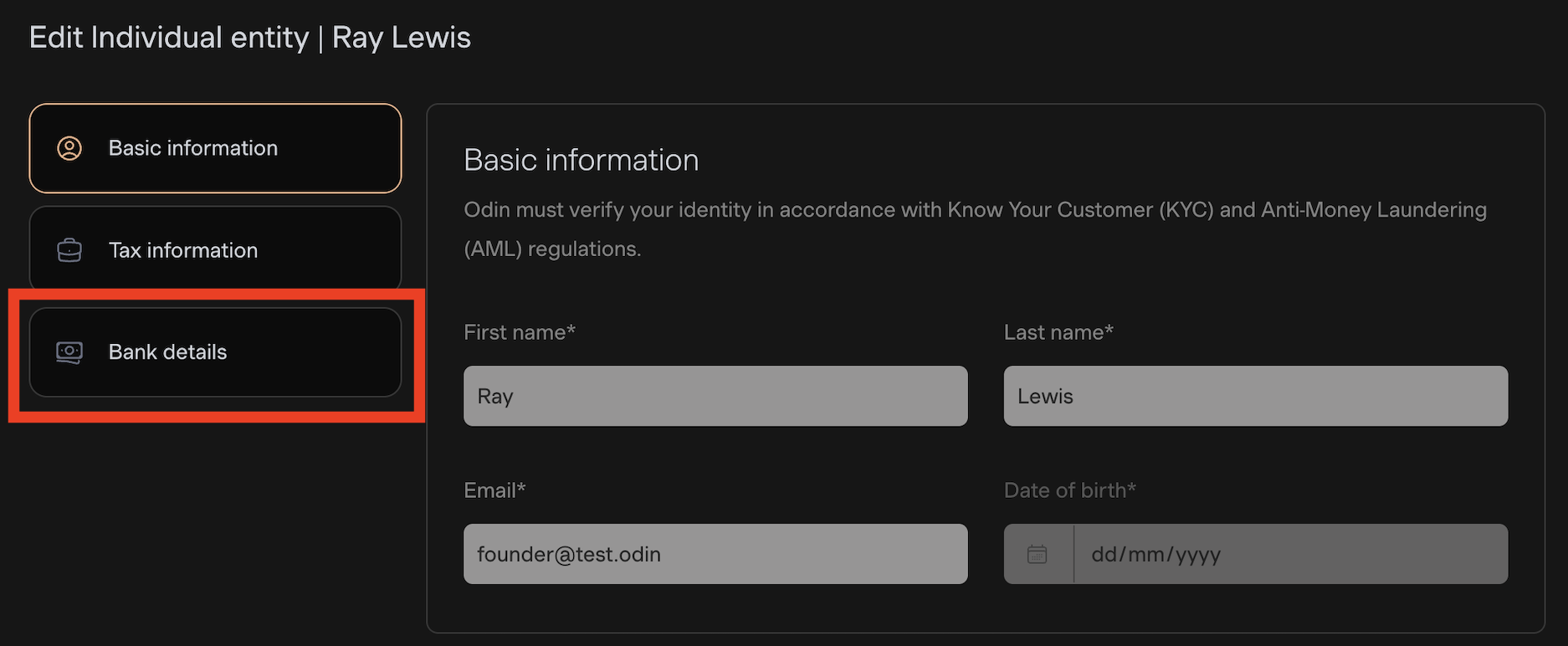Click the Date of birth* label
The height and width of the screenshot is (646, 1568).
click(1069, 490)
